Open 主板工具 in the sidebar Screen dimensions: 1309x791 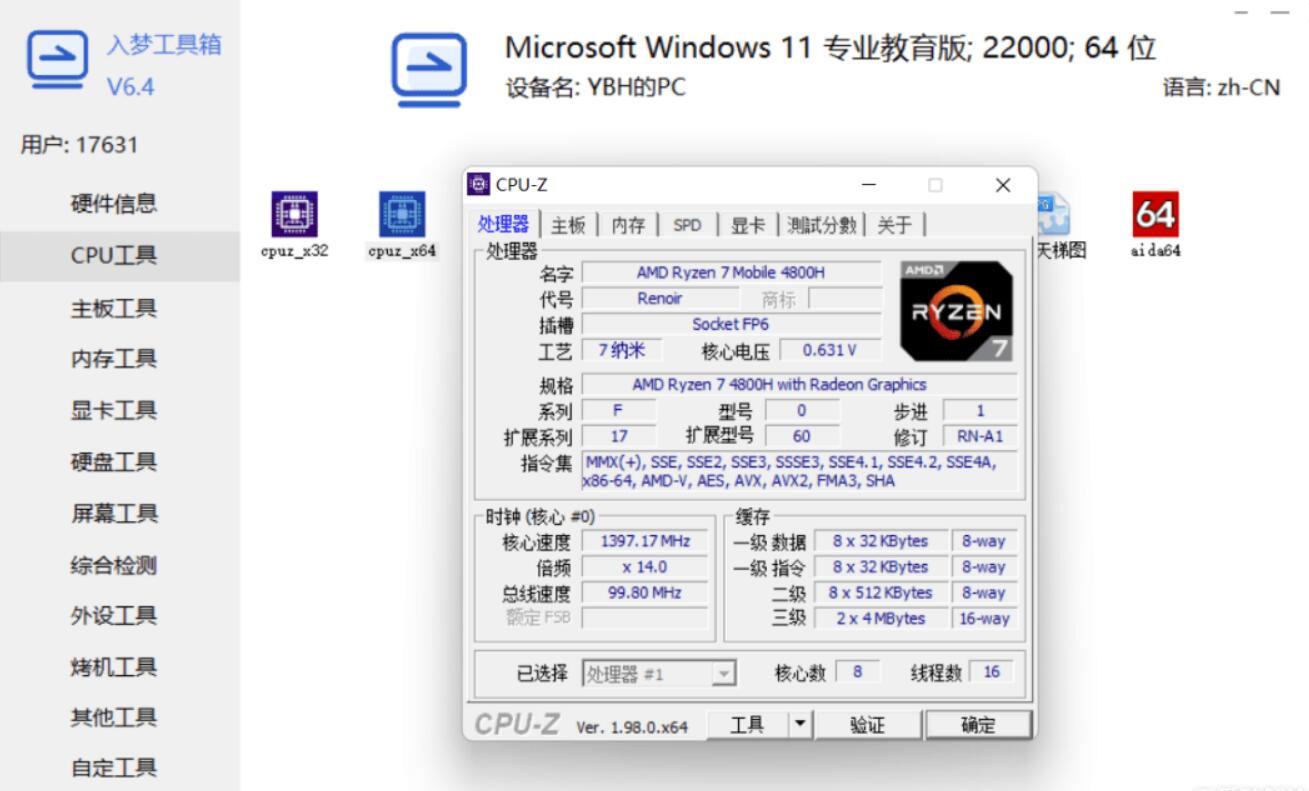(x=114, y=308)
